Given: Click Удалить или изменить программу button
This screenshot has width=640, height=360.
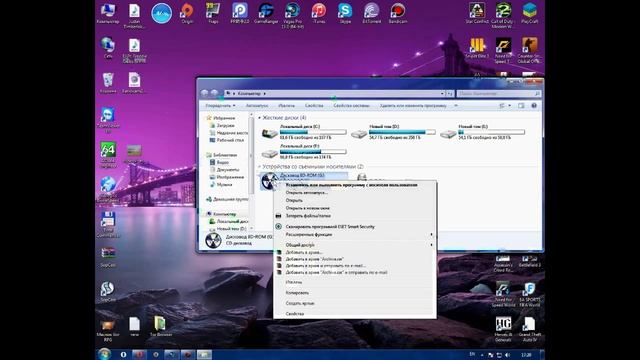Looking at the screenshot, I should click(x=413, y=106).
